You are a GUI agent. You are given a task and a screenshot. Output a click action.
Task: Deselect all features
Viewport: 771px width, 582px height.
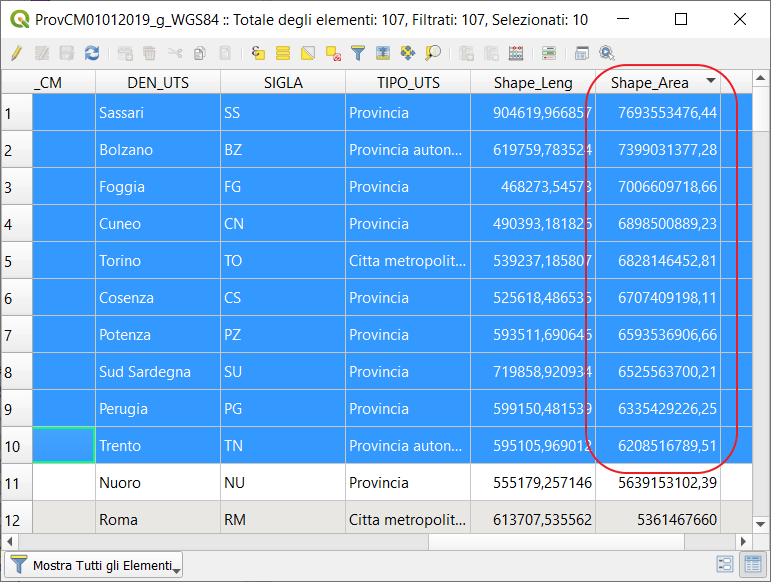(x=333, y=53)
